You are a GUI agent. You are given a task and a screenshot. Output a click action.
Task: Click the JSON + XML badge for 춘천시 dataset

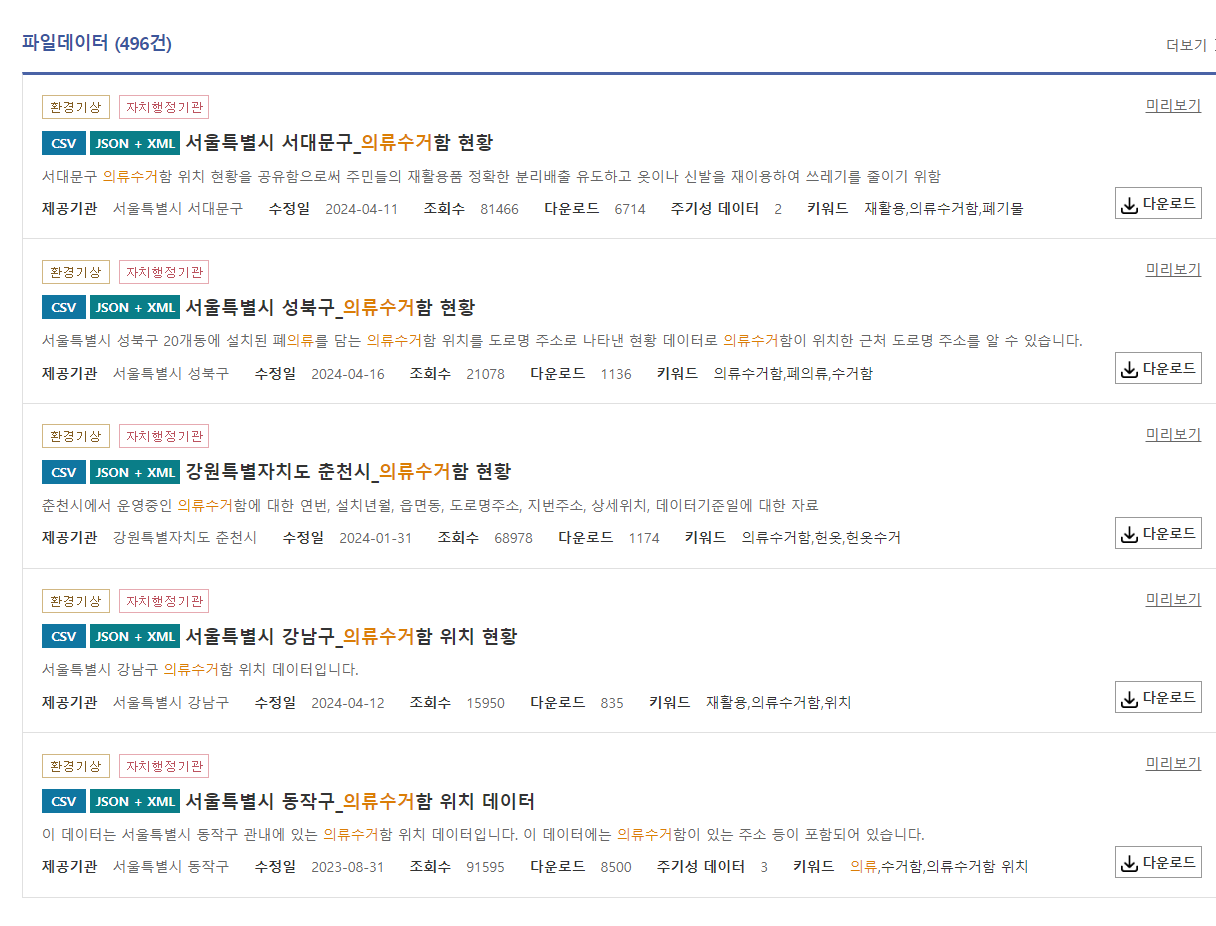click(133, 471)
